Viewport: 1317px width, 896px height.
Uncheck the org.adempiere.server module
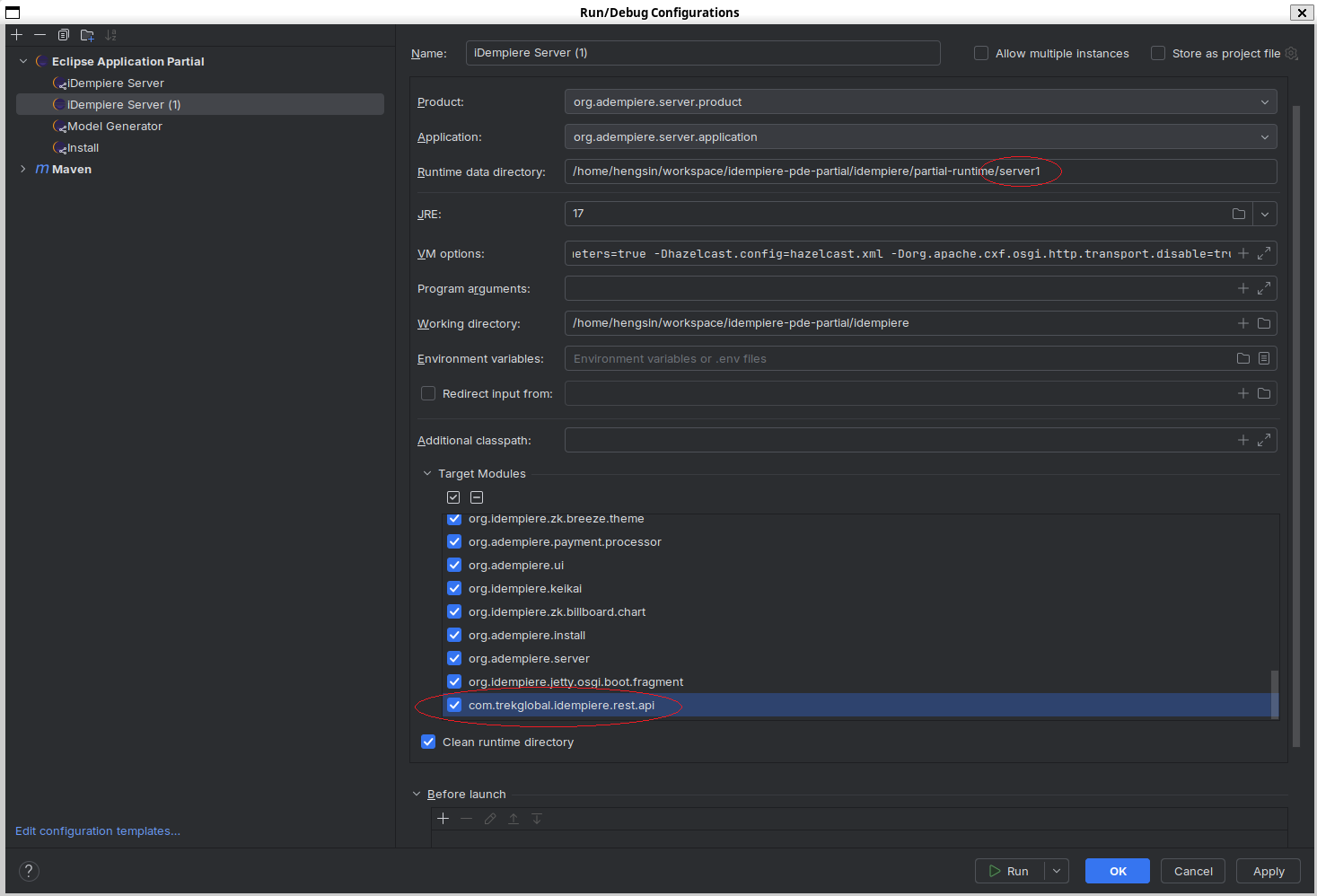pyautogui.click(x=454, y=659)
